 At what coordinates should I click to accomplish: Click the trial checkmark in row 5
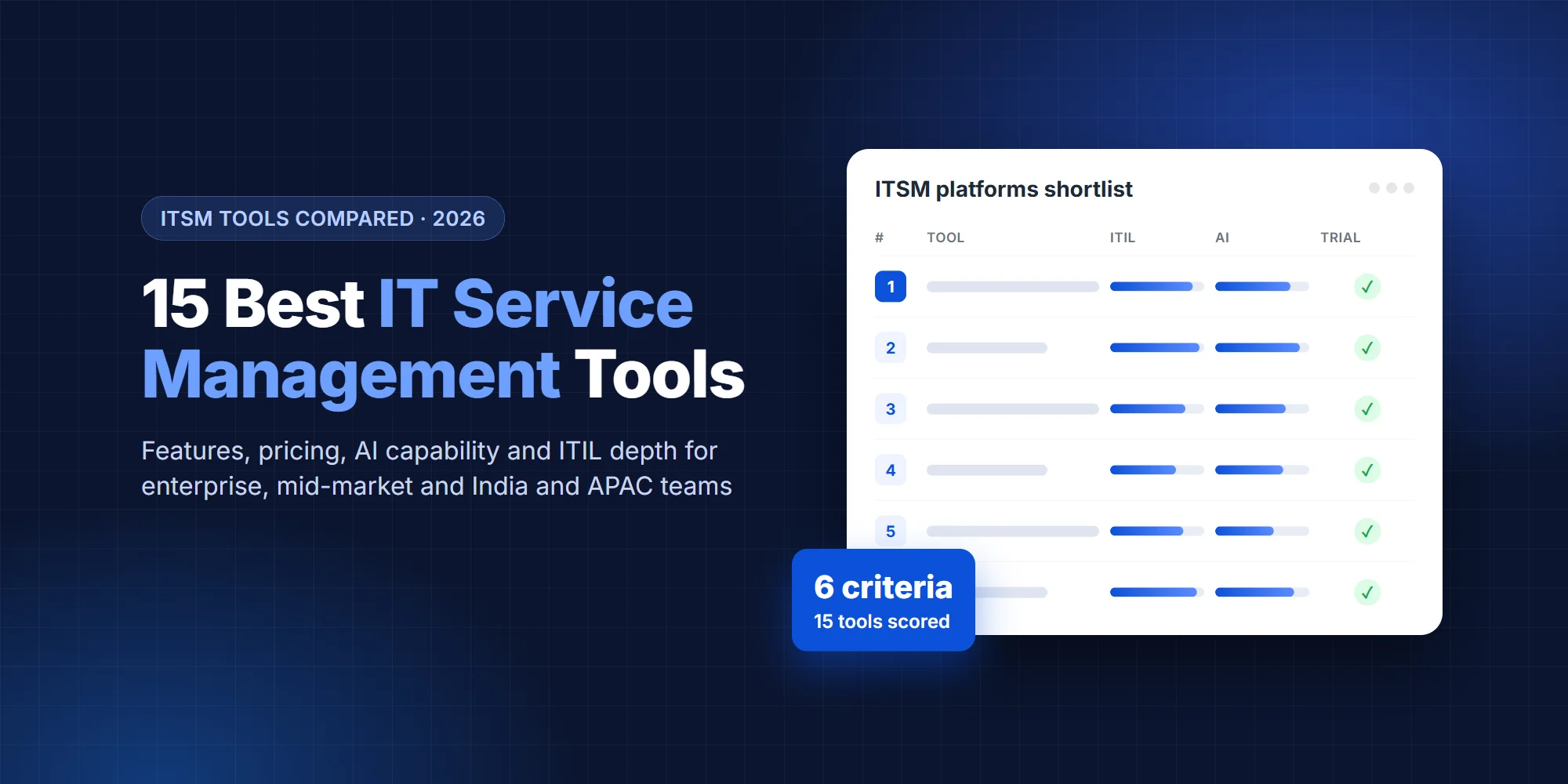pyautogui.click(x=1367, y=532)
